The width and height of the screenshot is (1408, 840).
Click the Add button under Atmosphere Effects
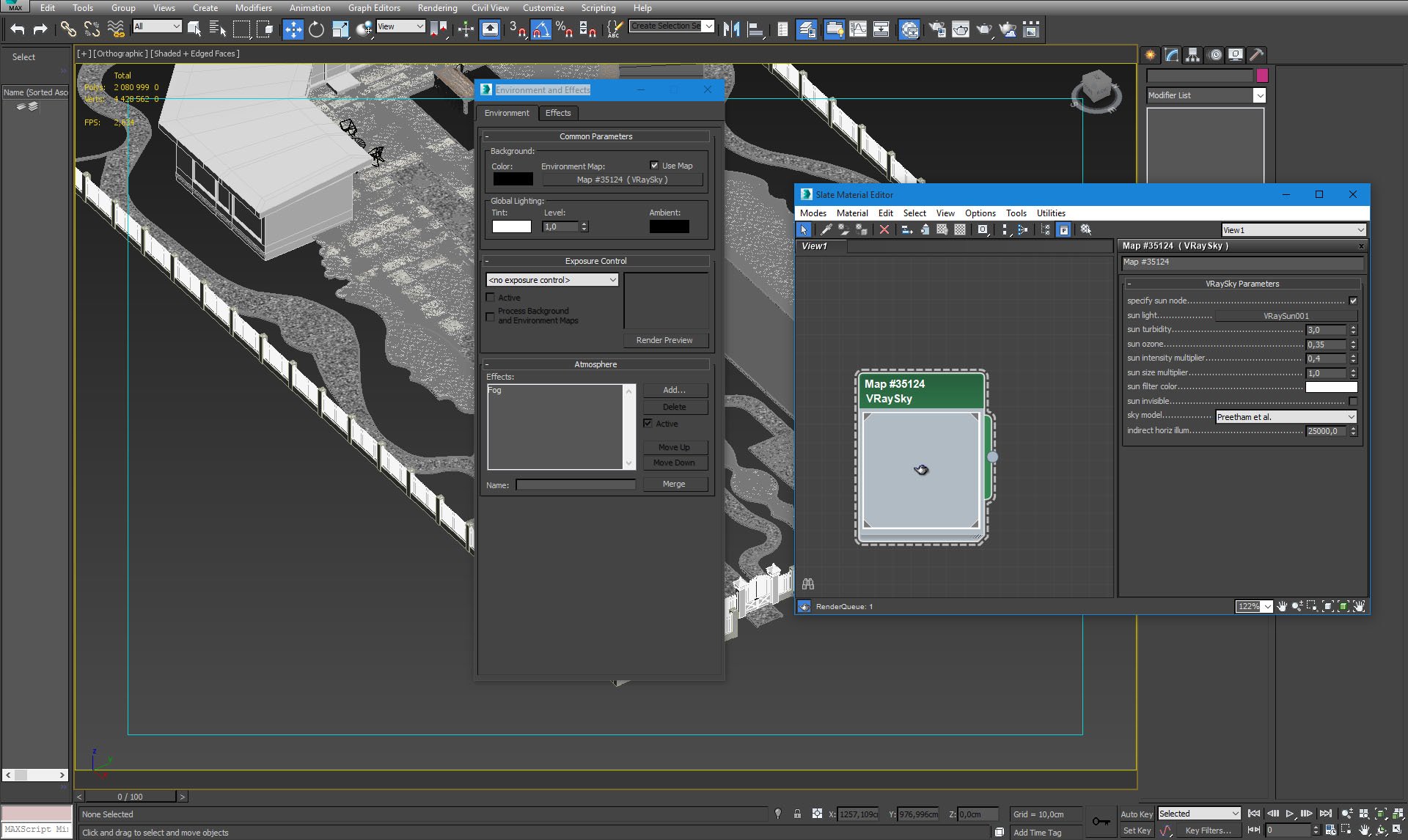(x=674, y=390)
